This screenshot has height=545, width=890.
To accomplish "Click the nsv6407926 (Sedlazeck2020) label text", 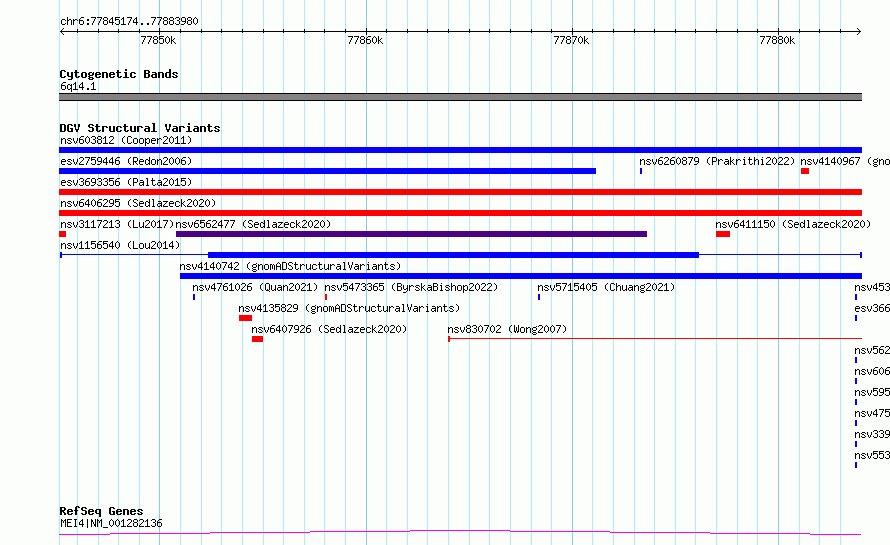I will [x=329, y=329].
